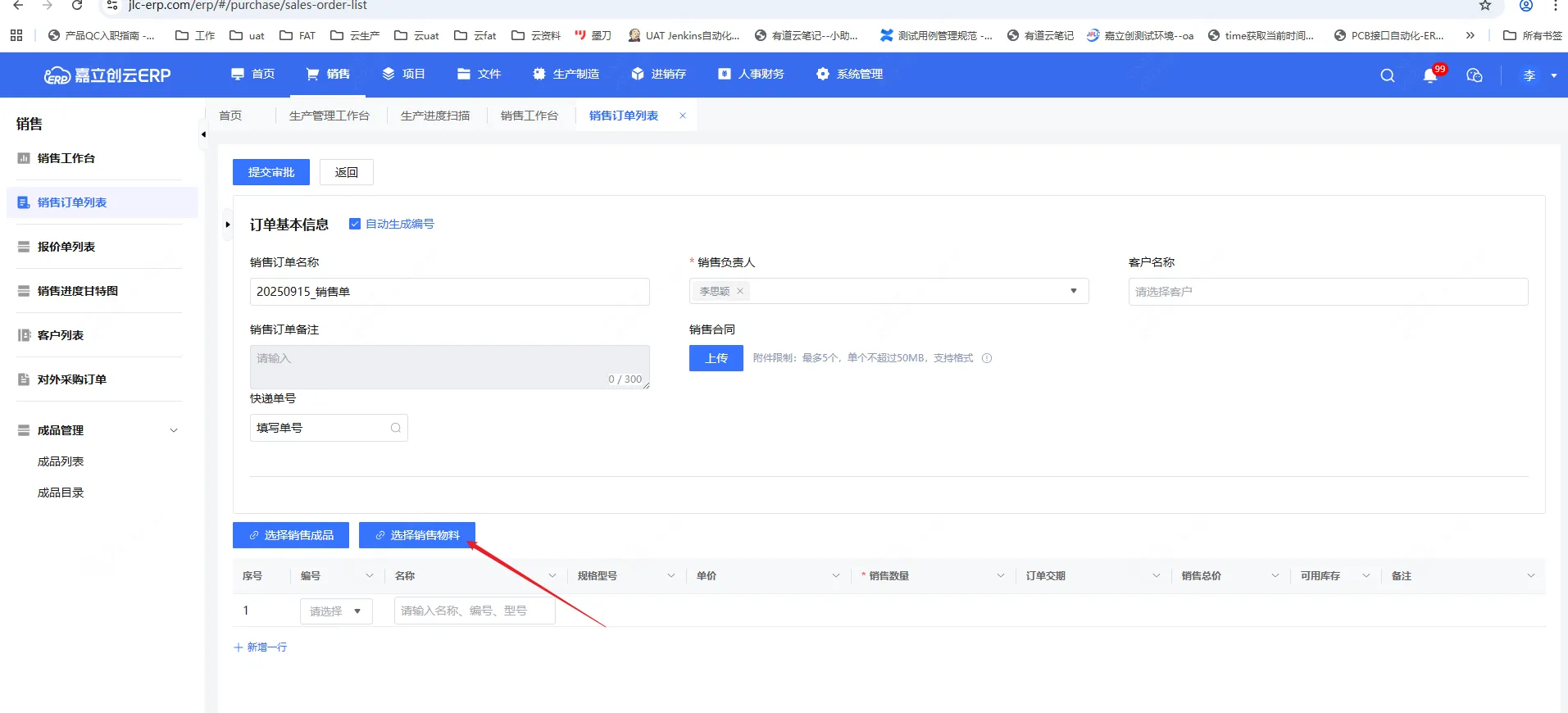Viewport: 1568px width, 713px height.
Task: Click search icon in 快递单号 field
Action: [x=396, y=428]
